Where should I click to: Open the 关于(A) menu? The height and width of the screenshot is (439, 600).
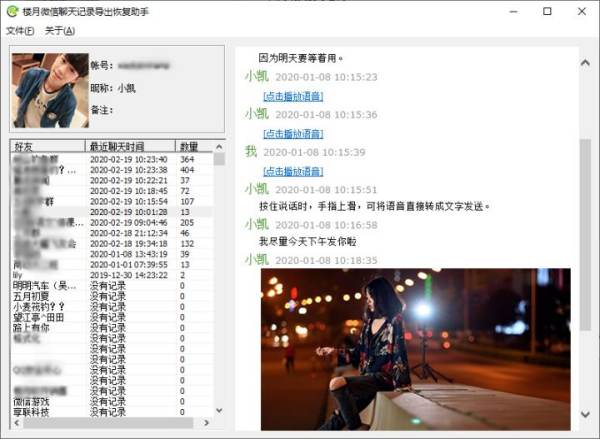point(59,31)
